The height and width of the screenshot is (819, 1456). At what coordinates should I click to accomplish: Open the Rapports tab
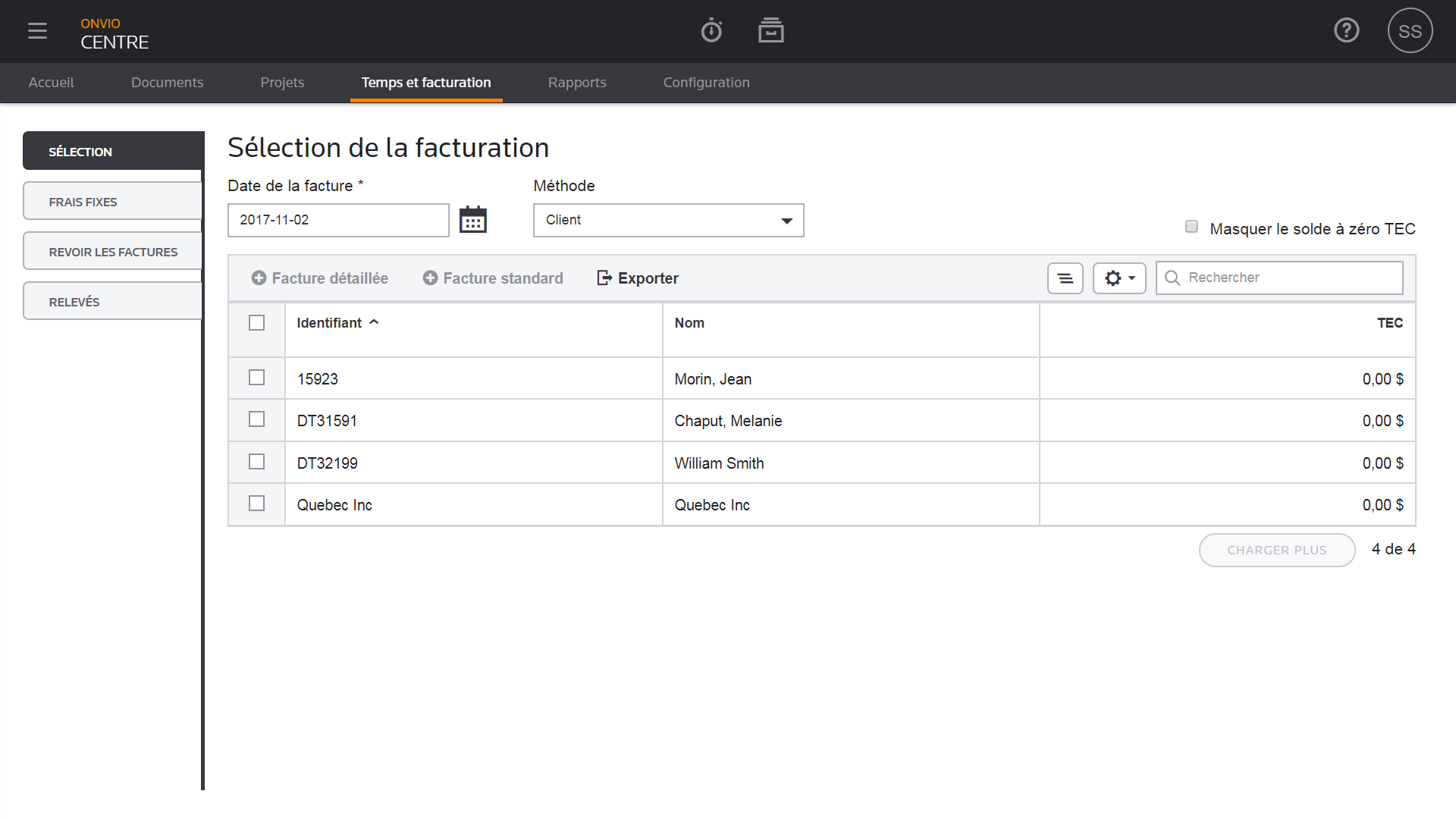(577, 83)
